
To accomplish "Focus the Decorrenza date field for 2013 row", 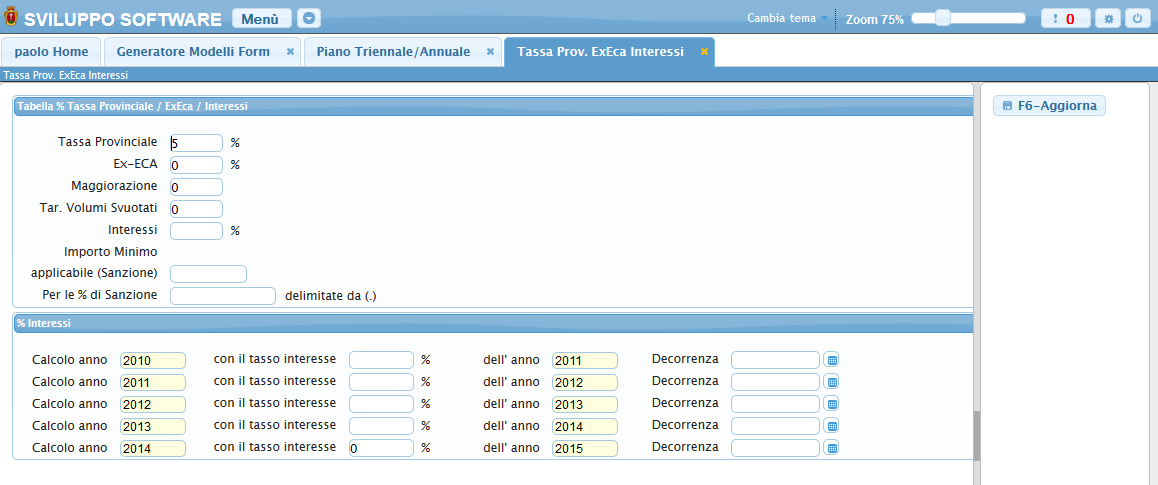I will click(x=775, y=426).
